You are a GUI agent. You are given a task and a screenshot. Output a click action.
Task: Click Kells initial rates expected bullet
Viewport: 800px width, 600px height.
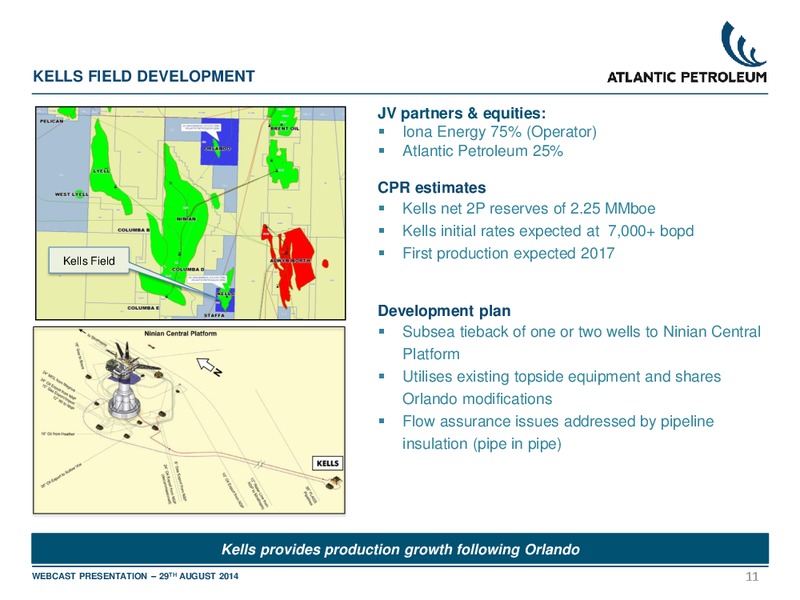pos(548,231)
